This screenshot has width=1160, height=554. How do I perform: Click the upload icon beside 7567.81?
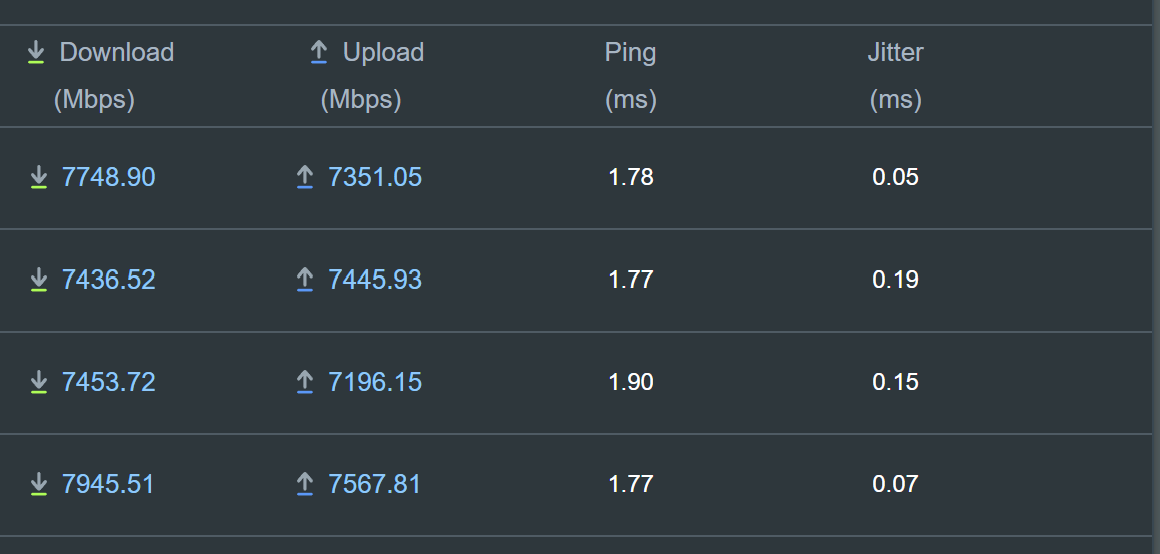305,485
